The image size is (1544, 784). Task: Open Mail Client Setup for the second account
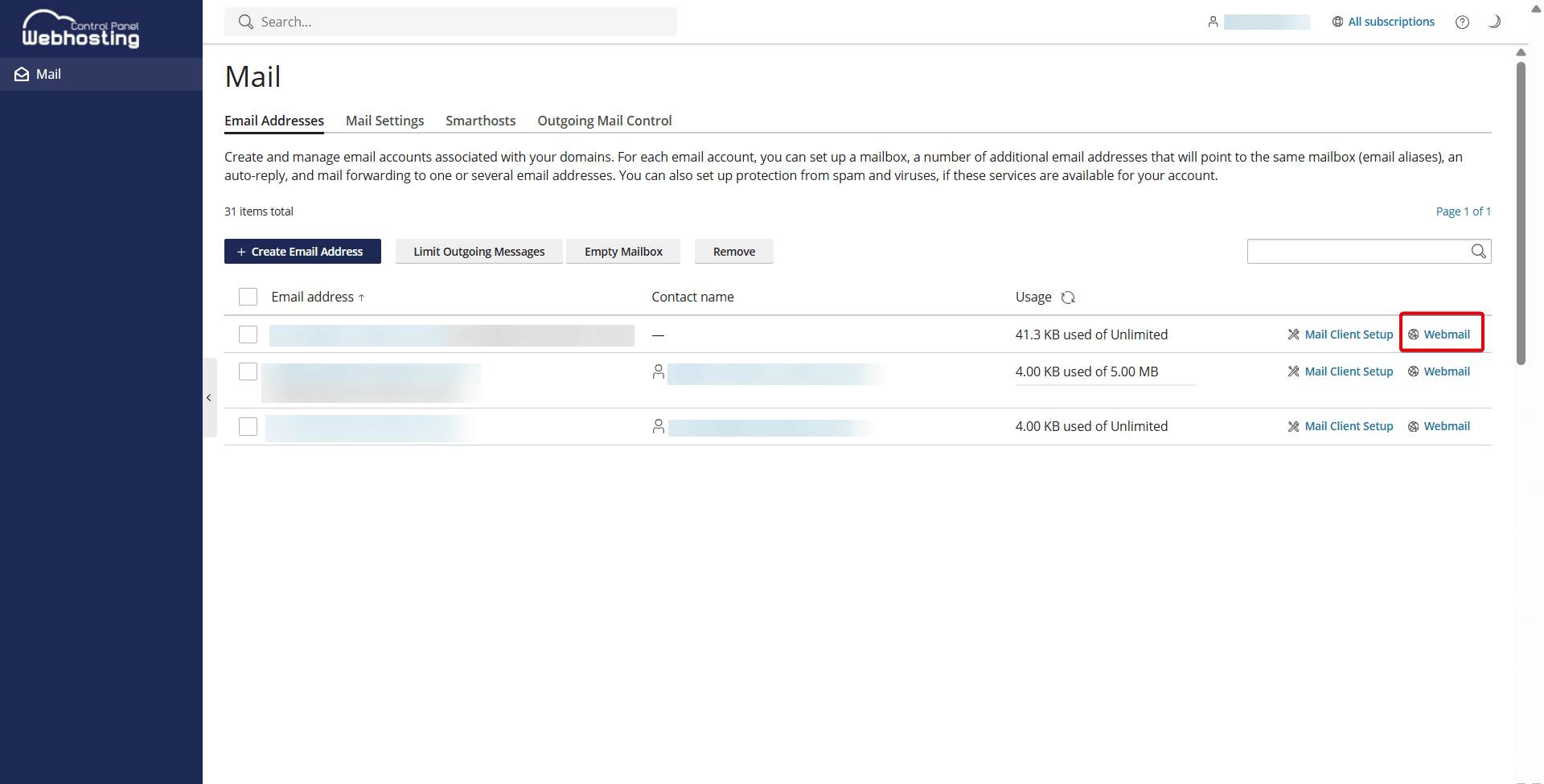pyautogui.click(x=1348, y=371)
